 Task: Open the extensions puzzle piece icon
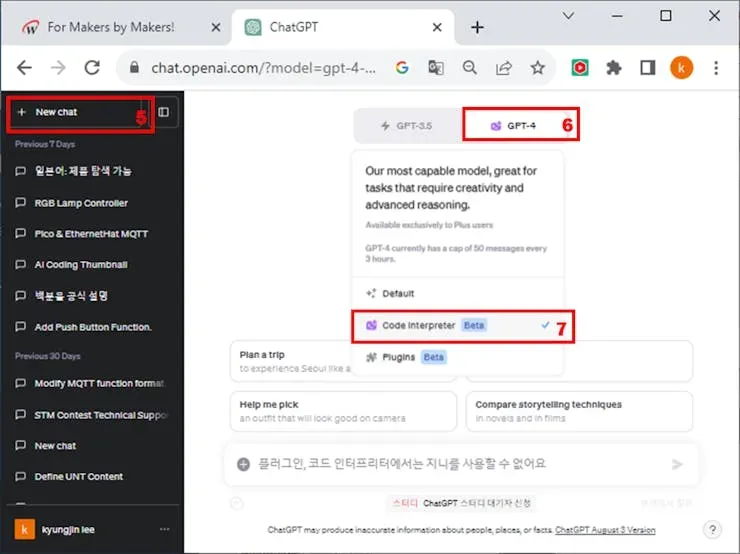(x=614, y=68)
